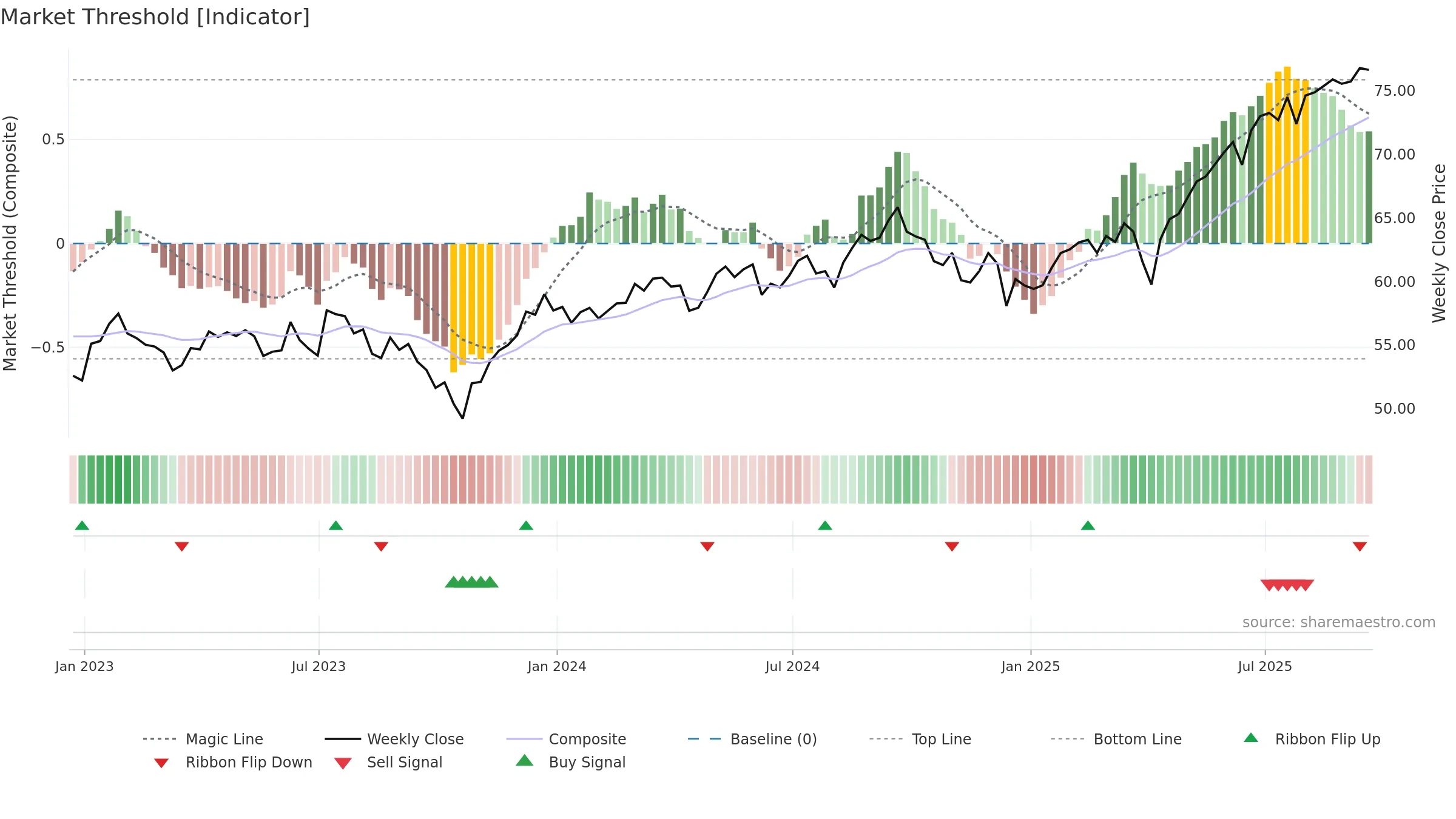The image size is (1456, 819).
Task: Hide the Composite series via legend
Action: [566, 739]
